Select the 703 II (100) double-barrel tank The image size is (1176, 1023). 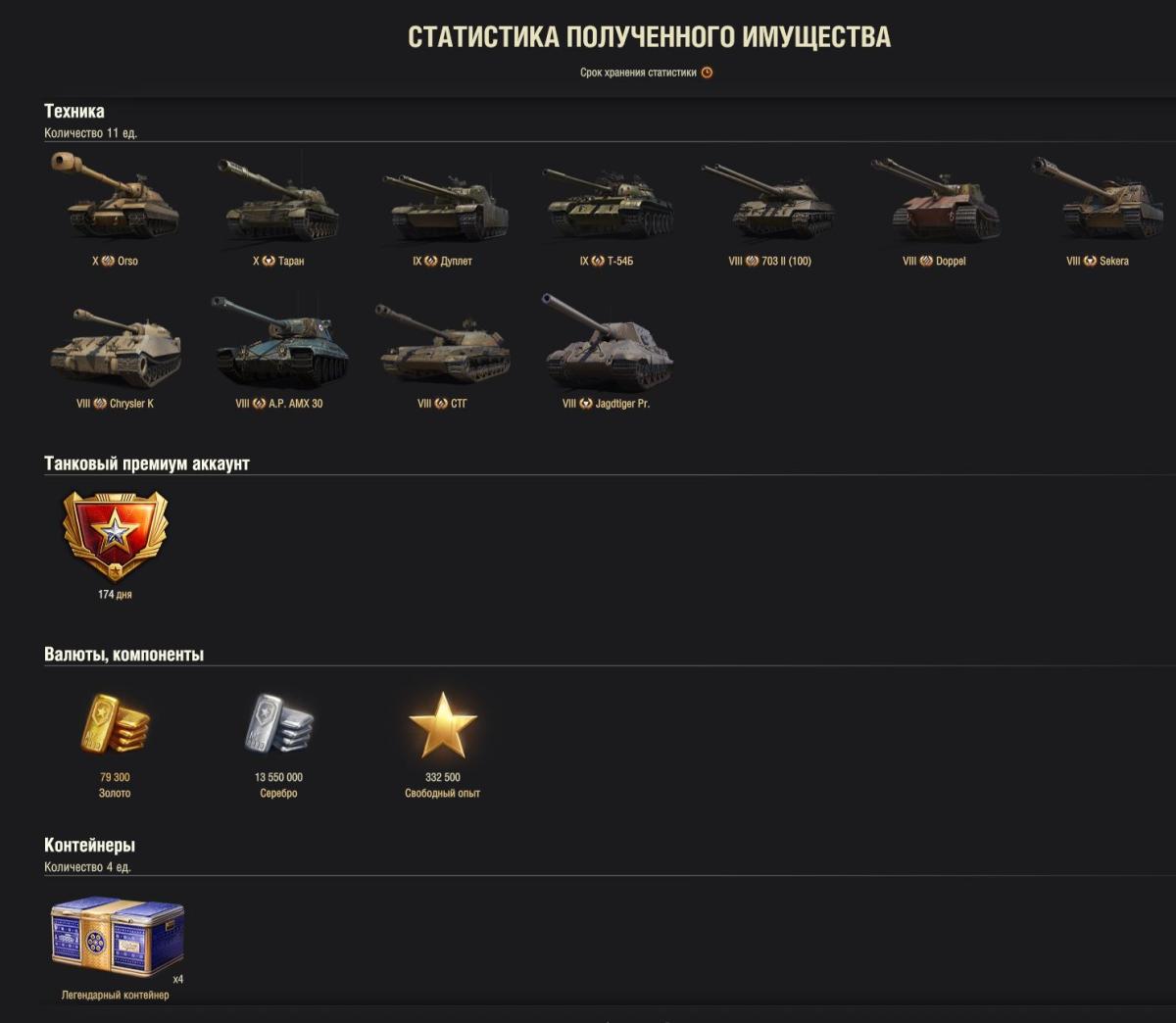coord(769,201)
